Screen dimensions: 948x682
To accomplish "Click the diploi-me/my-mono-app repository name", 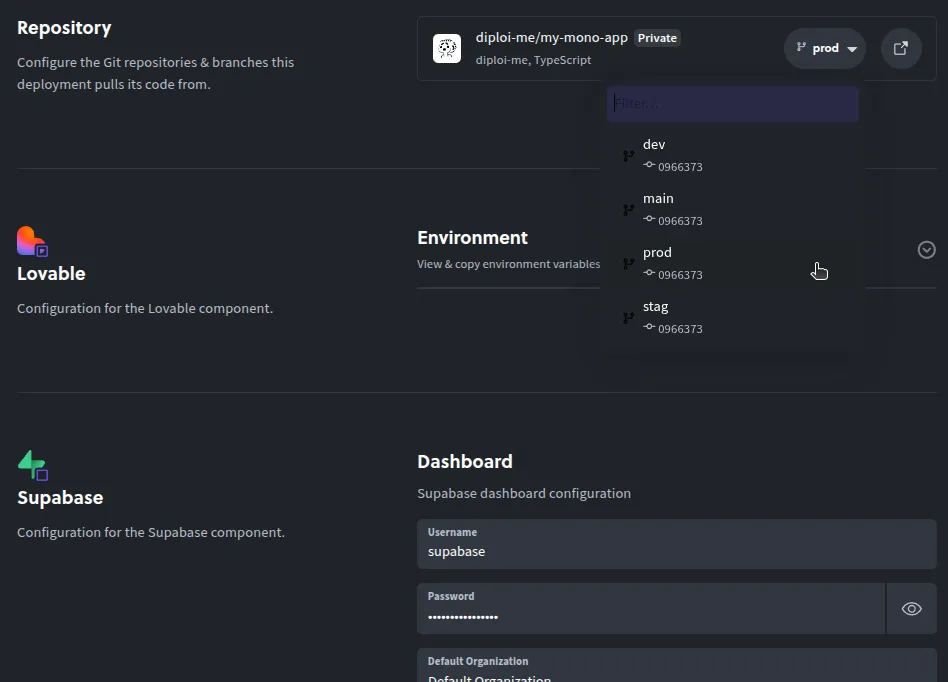I will click(x=551, y=38).
